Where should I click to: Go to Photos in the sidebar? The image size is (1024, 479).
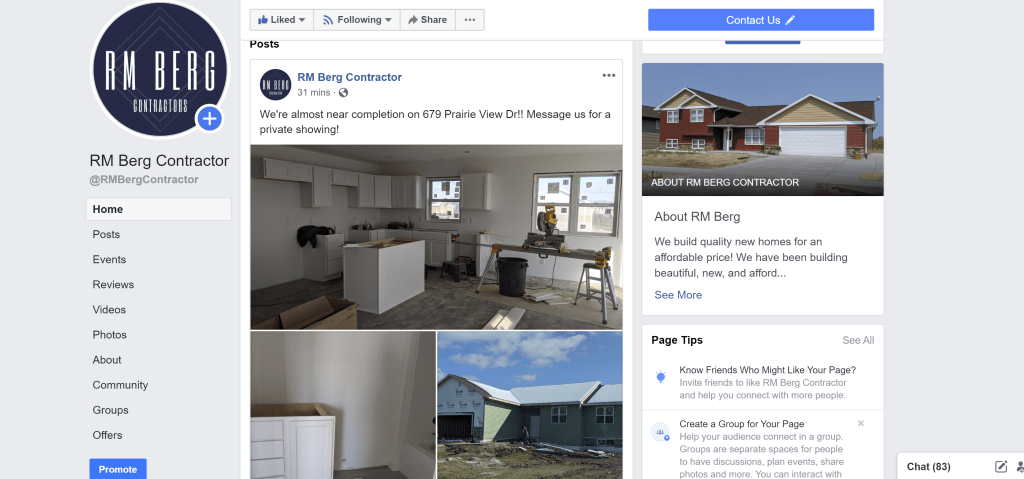click(x=109, y=335)
